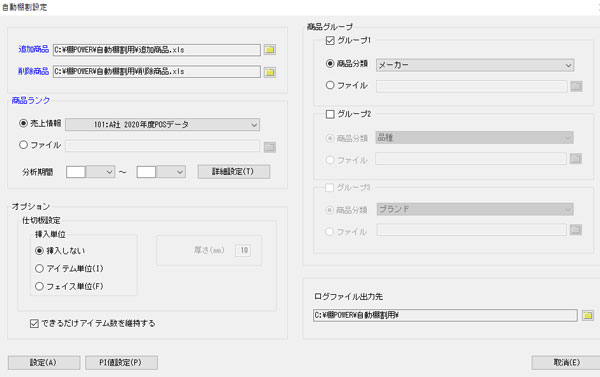Click the 詳細設定(T) button

(x=233, y=171)
